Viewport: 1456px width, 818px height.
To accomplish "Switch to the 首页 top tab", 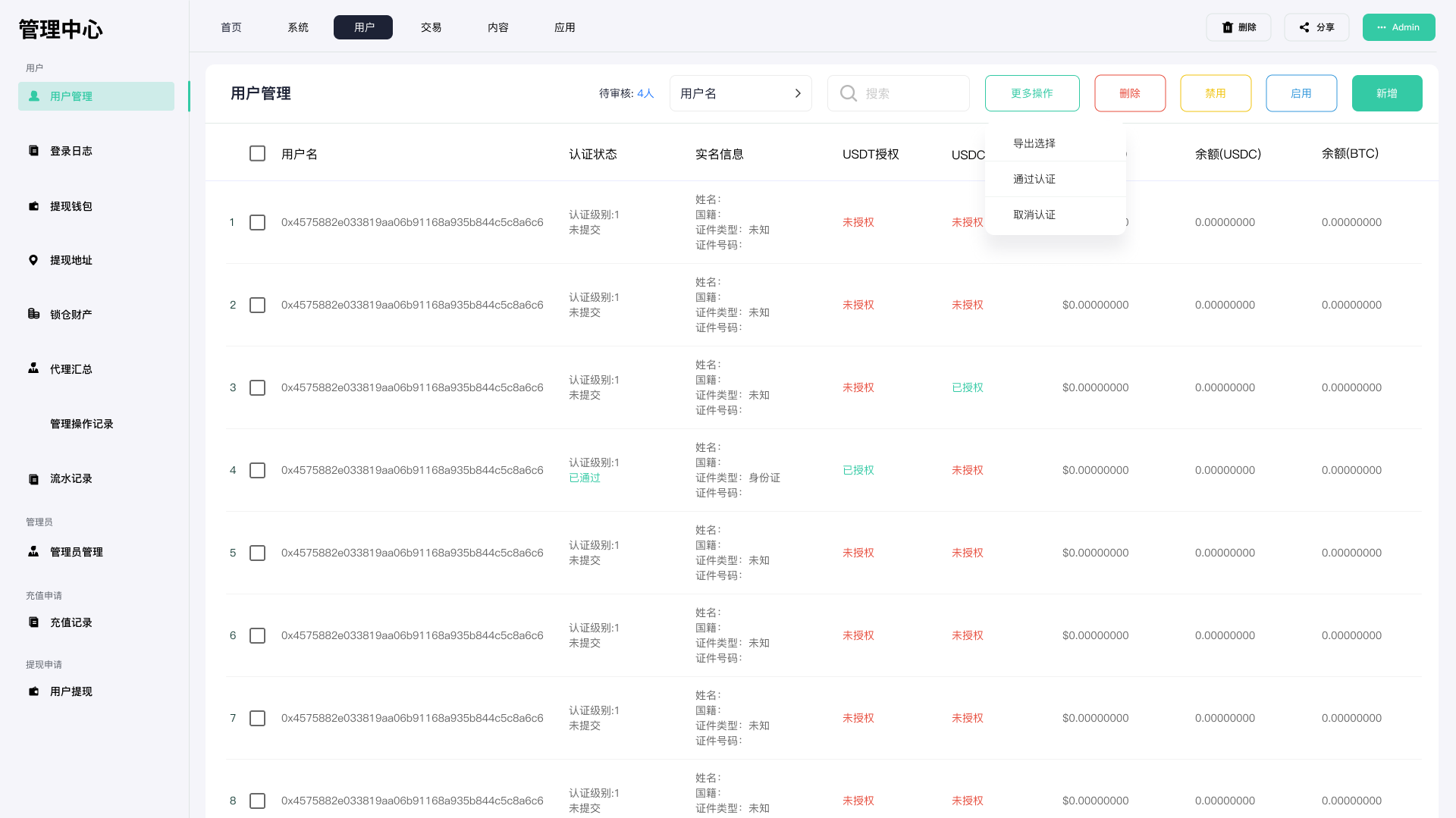I will 231,27.
